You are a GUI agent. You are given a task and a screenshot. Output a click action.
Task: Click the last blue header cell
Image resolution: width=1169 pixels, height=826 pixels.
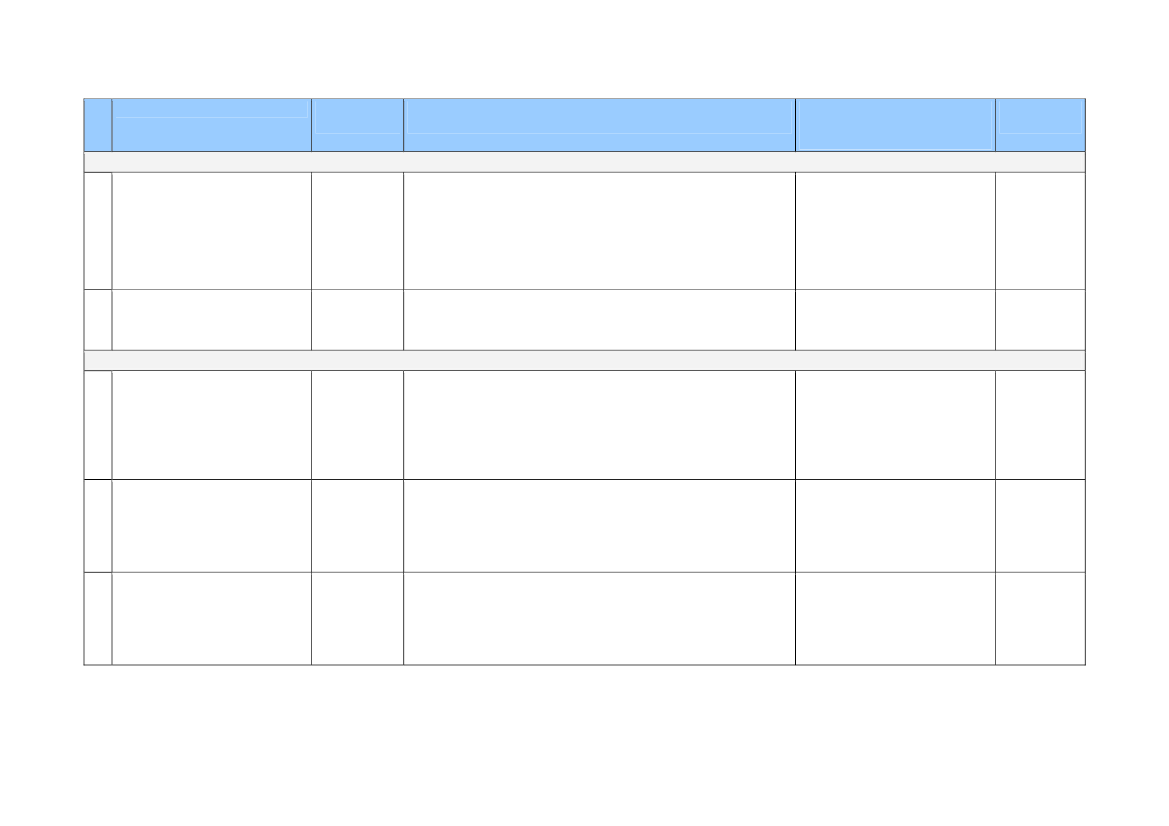tap(1040, 124)
